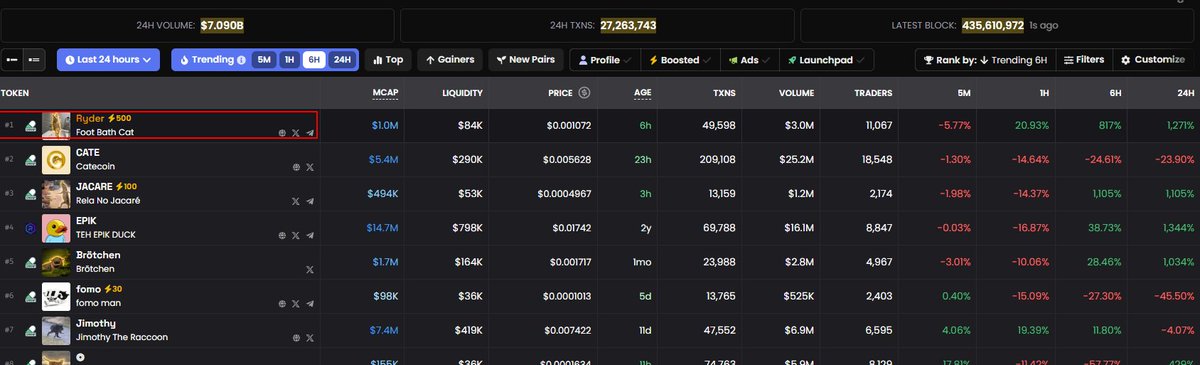This screenshot has width=1200, height=365.
Task: Select the 1H trending interval
Action: 289,60
